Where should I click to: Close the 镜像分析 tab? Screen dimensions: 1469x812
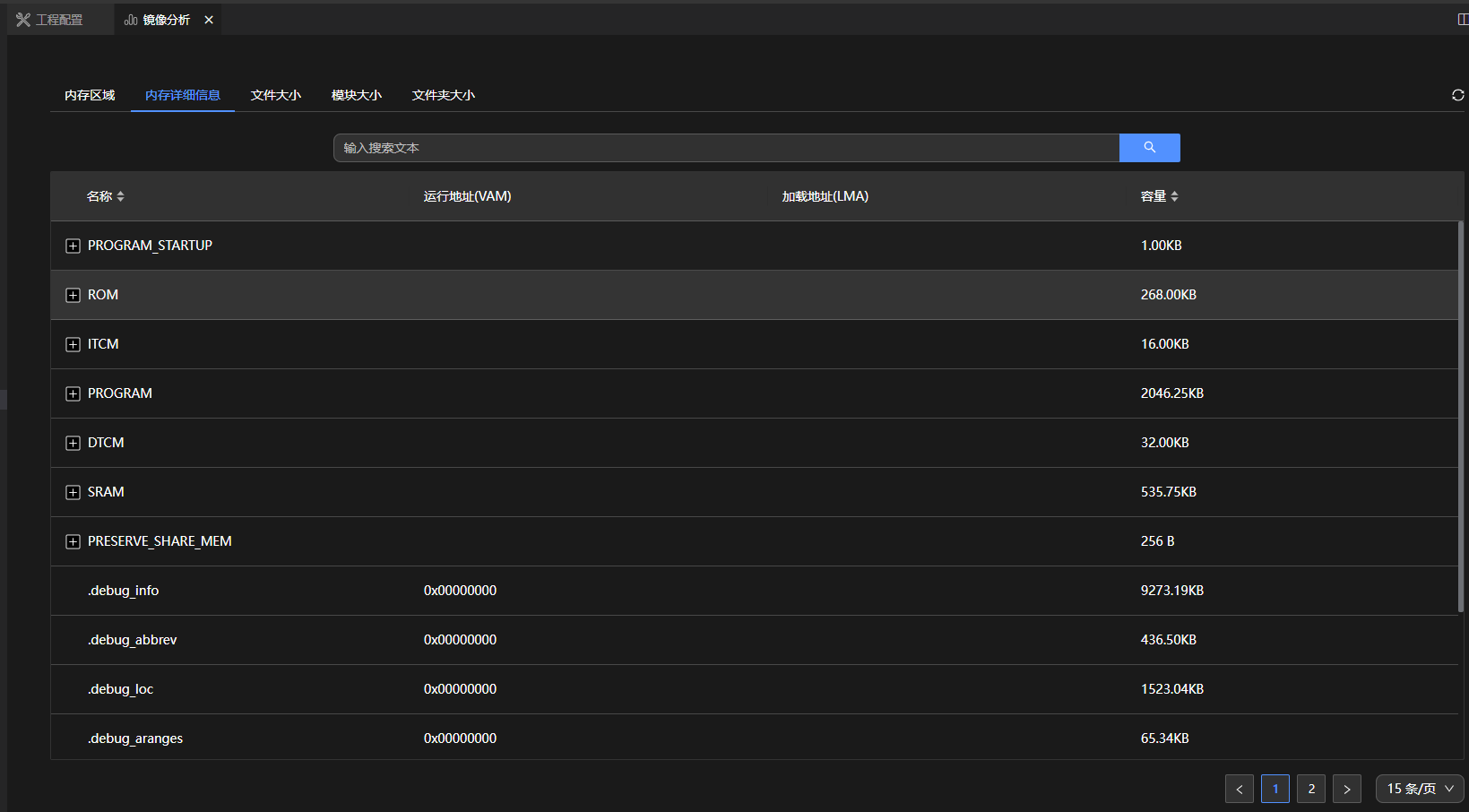point(209,20)
